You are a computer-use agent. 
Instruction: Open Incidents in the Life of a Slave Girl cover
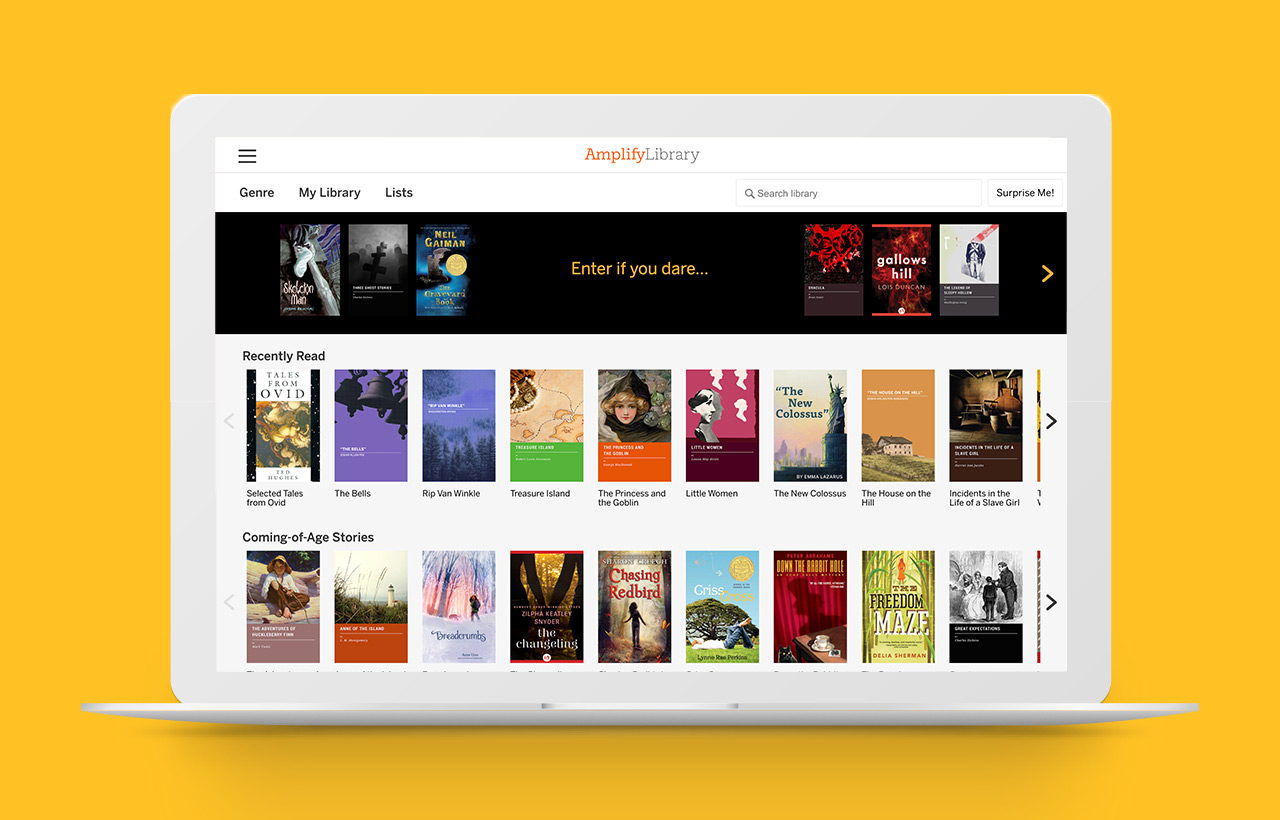(x=986, y=426)
